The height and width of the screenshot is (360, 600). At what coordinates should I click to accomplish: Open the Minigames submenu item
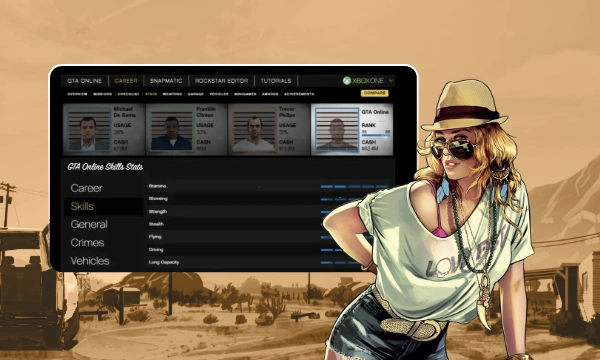[245, 94]
